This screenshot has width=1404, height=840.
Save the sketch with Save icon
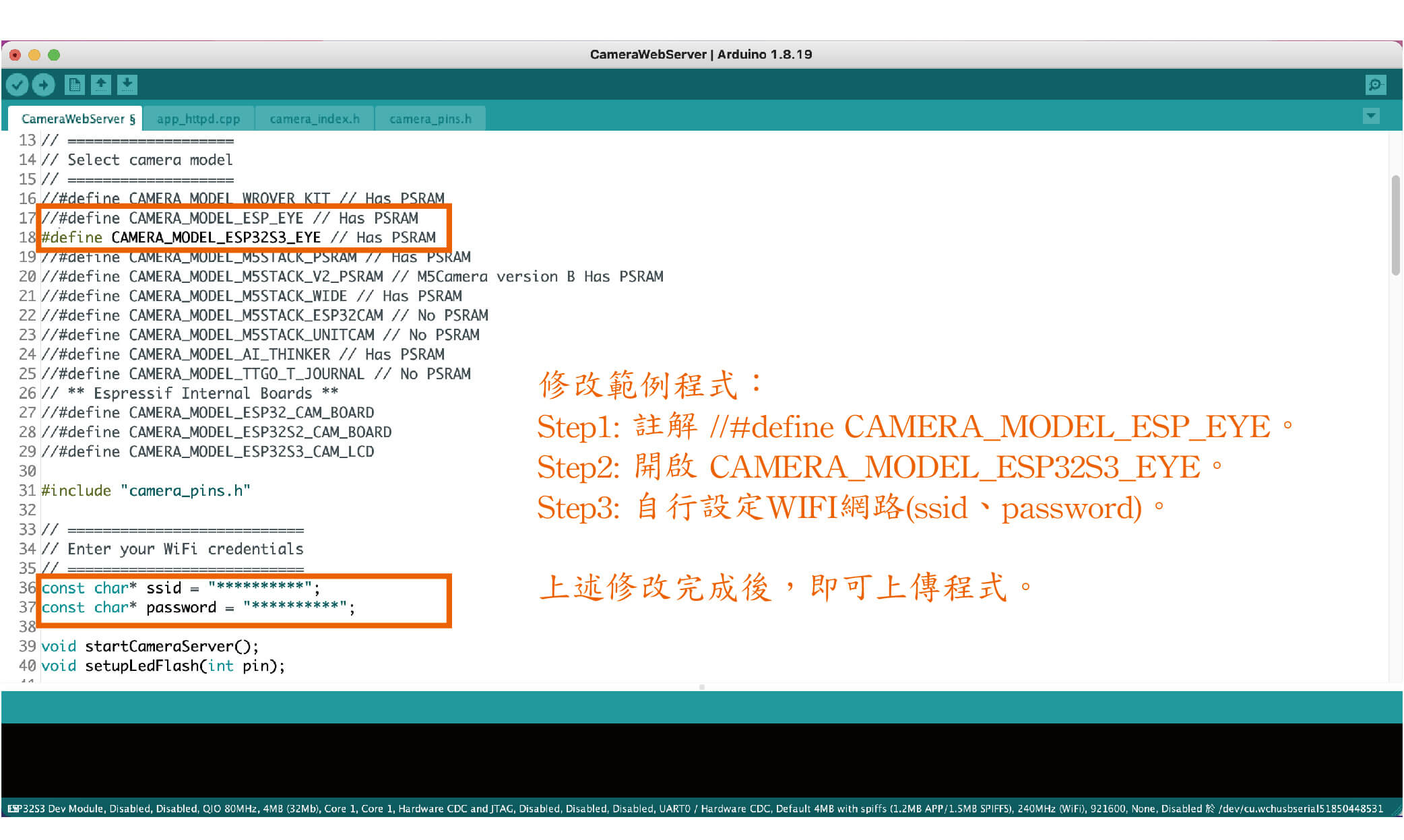coord(127,84)
